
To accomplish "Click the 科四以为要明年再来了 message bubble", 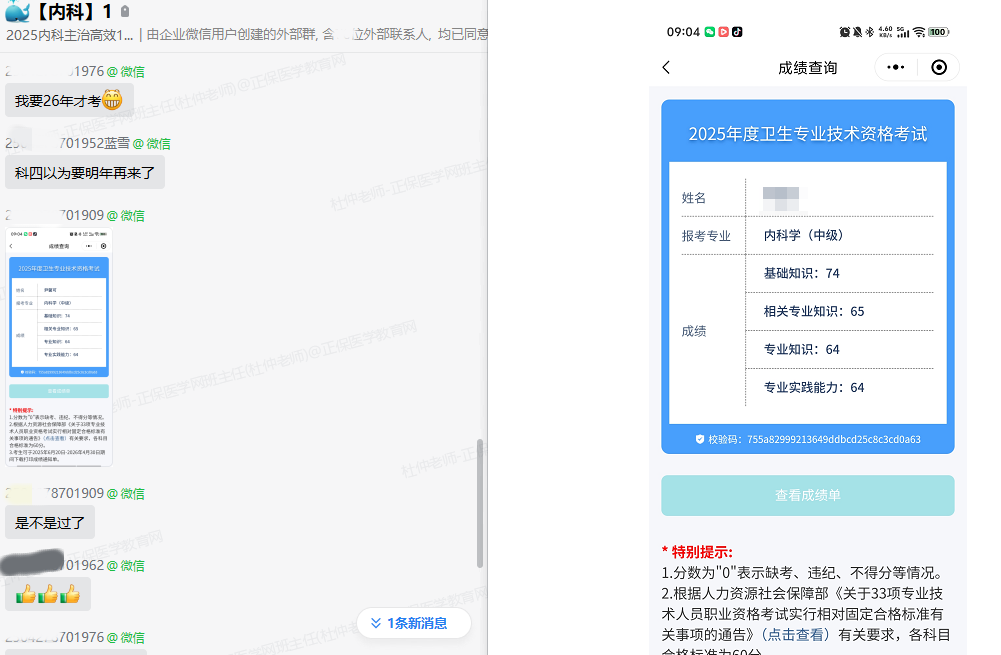I will (x=84, y=172).
